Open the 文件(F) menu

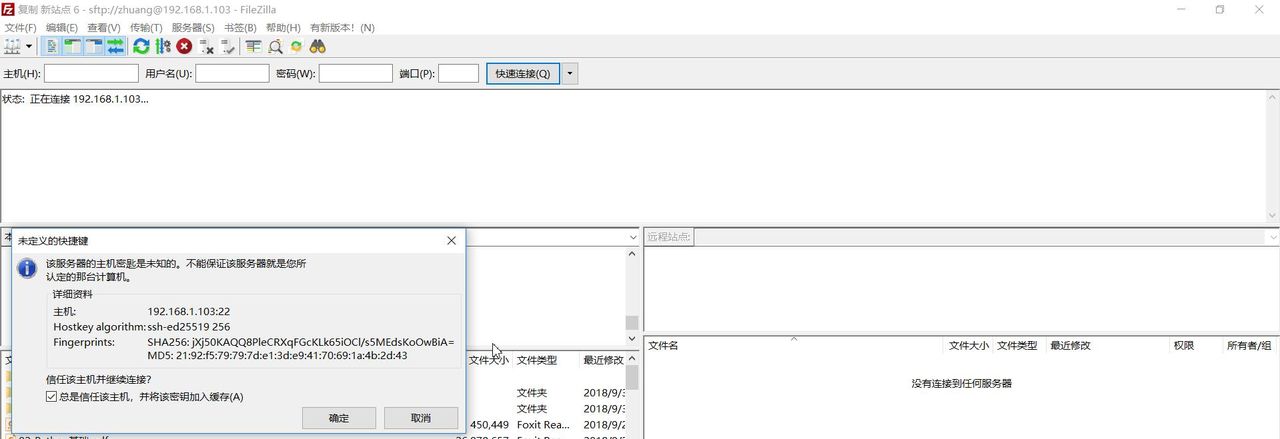20,27
